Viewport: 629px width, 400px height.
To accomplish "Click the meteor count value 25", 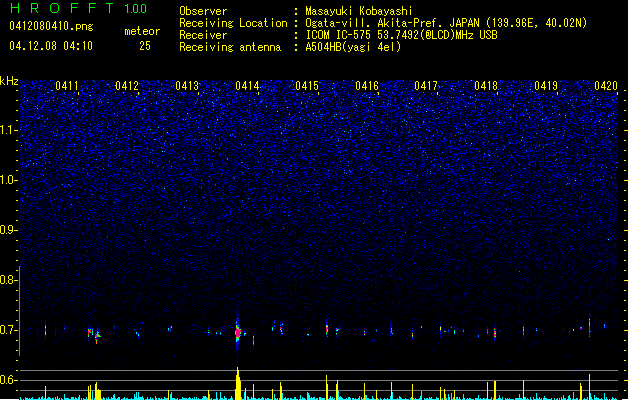I will 145,46.
